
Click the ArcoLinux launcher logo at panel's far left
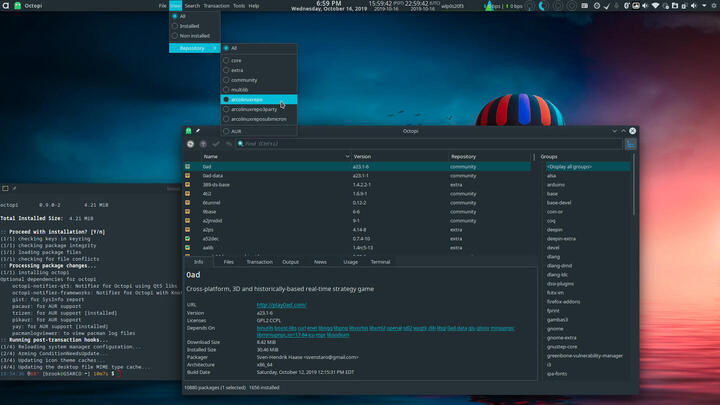pyautogui.click(x=6, y=6)
